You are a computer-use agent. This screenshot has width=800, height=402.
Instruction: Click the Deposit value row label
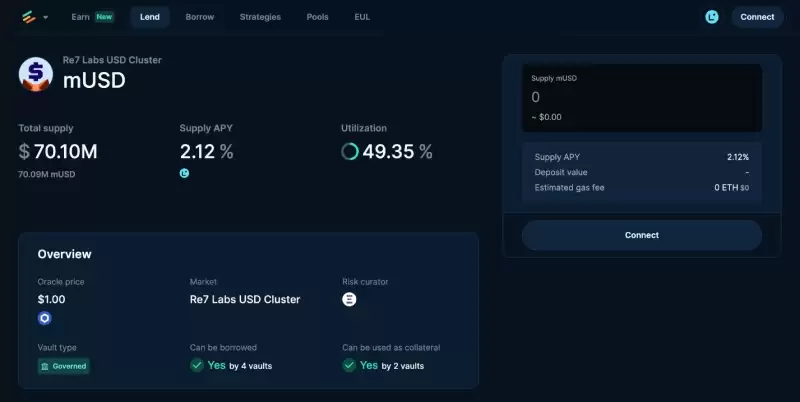pyautogui.click(x=561, y=172)
